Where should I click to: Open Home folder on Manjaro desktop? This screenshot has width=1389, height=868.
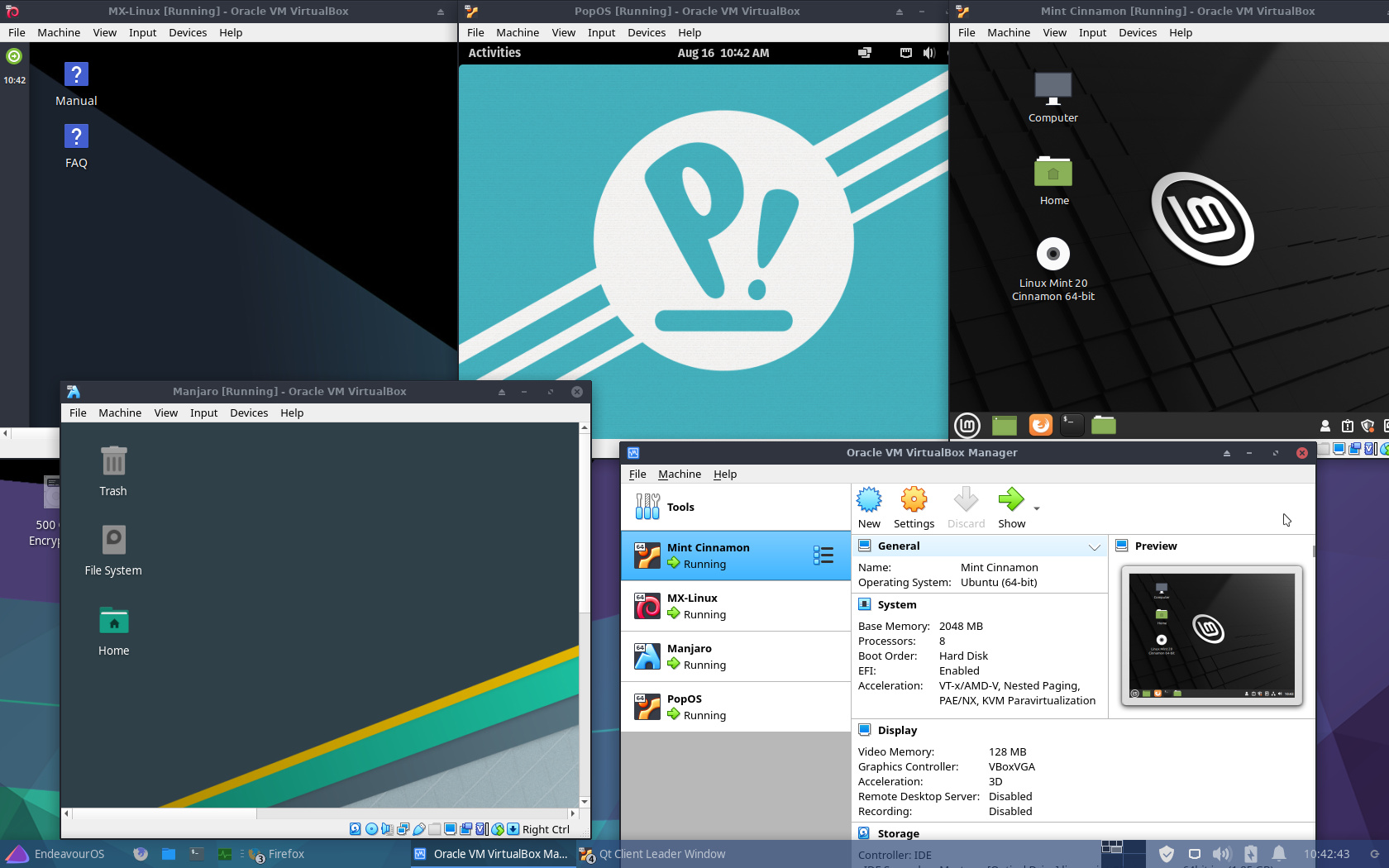click(x=113, y=632)
